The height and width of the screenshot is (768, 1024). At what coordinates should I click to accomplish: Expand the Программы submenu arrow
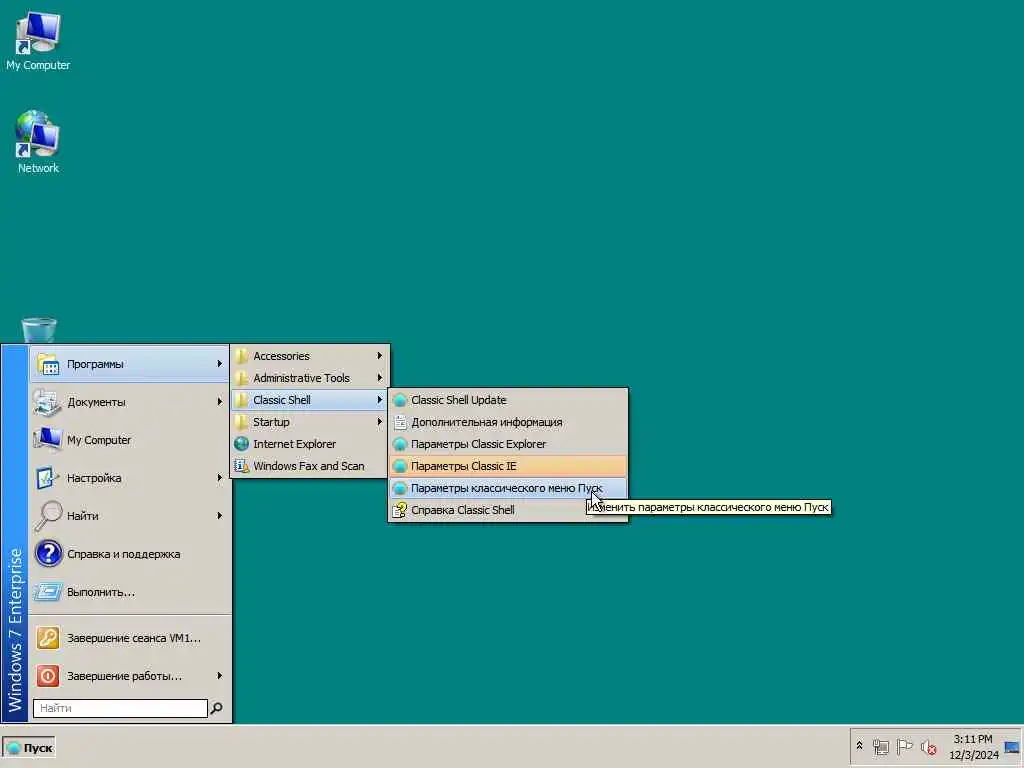tap(219, 364)
